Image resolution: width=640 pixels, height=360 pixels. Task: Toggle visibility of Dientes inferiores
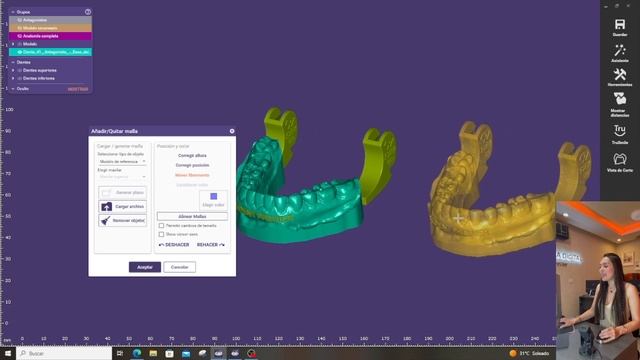19,78
